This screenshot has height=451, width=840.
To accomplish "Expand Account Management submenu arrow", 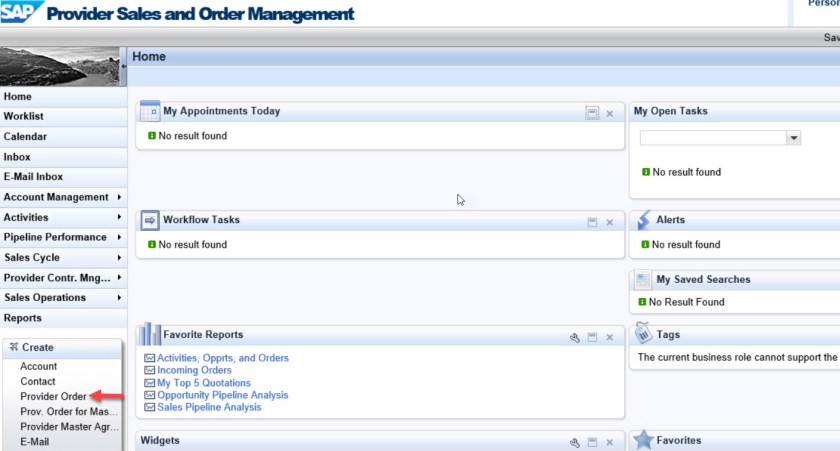I will pyautogui.click(x=119, y=197).
